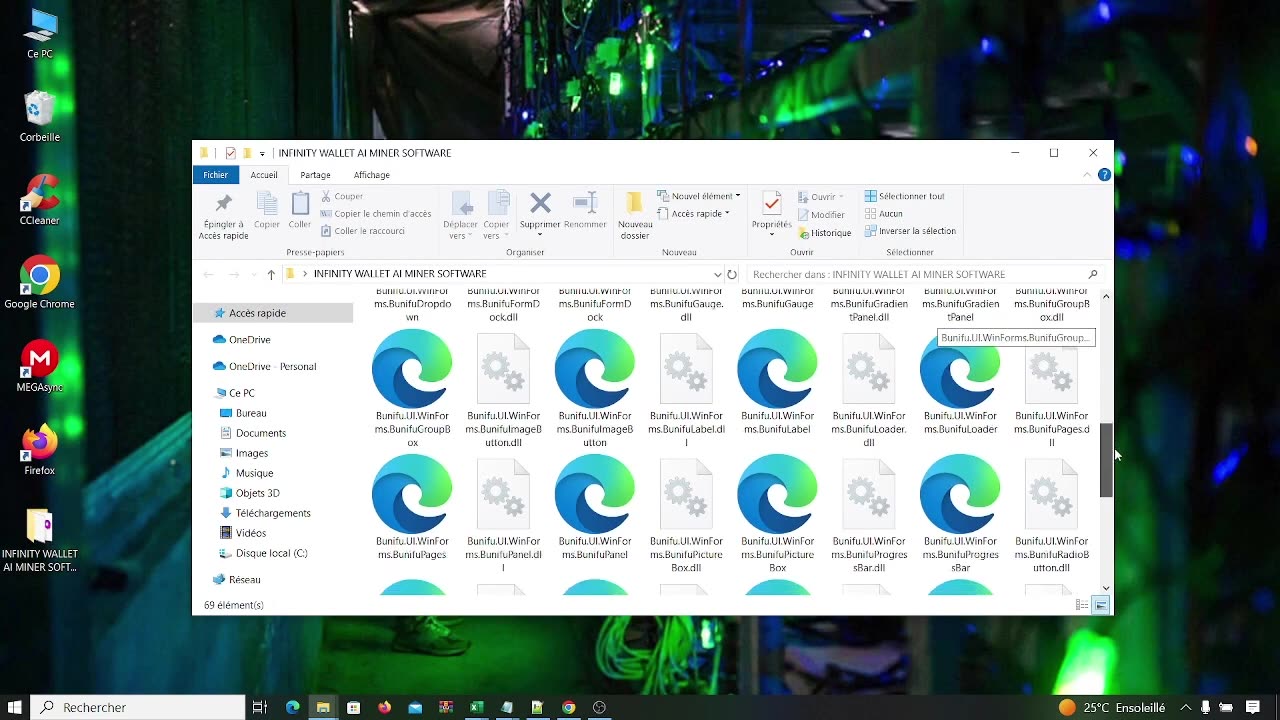Screen dimensions: 1280x720
Task: Select the BunifuPanel.dll file
Action: click(x=504, y=515)
